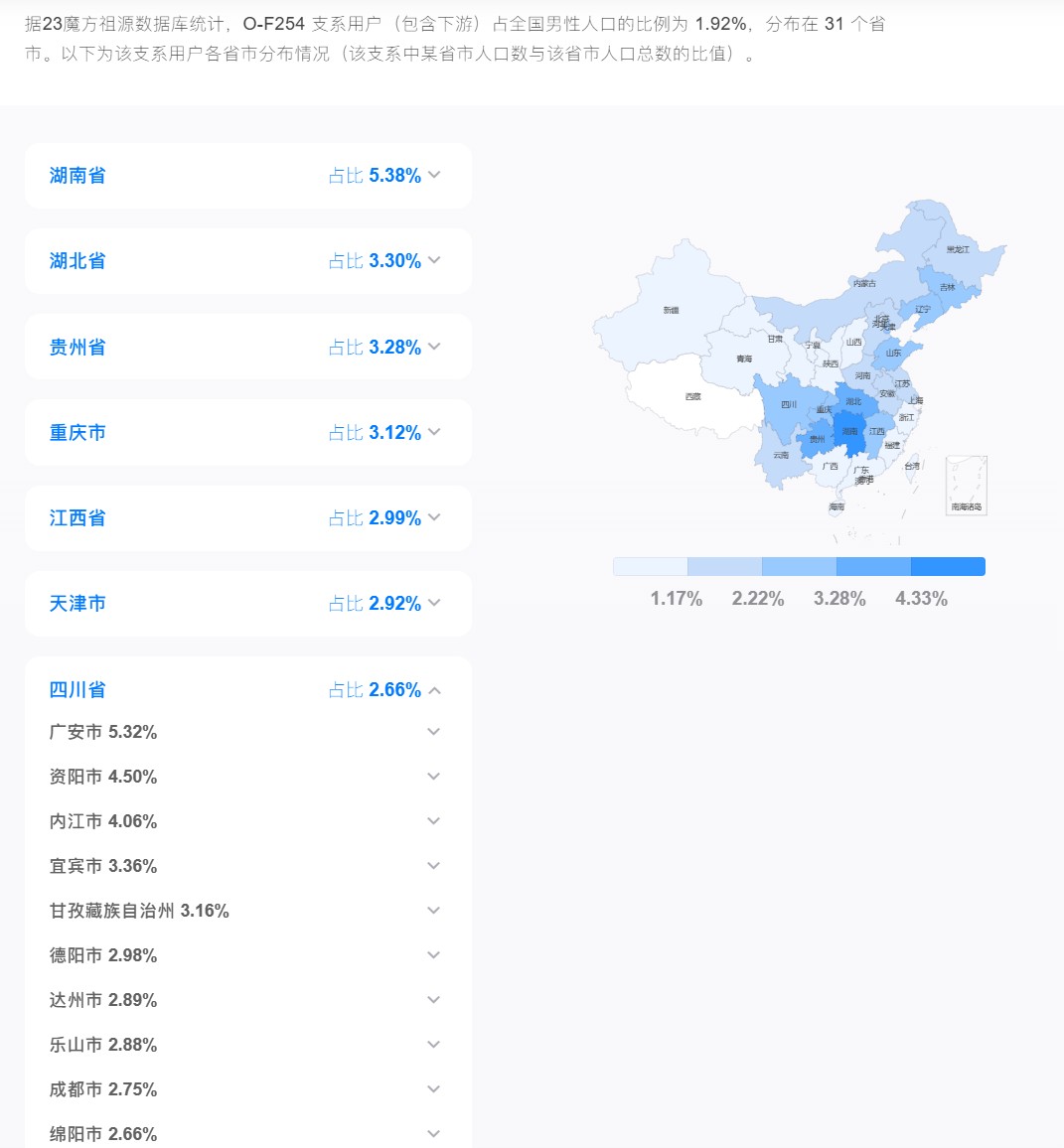Screen dimensions: 1064x1148
Task: Open 宜宾市 3.36% details arrow
Action: pos(433,866)
